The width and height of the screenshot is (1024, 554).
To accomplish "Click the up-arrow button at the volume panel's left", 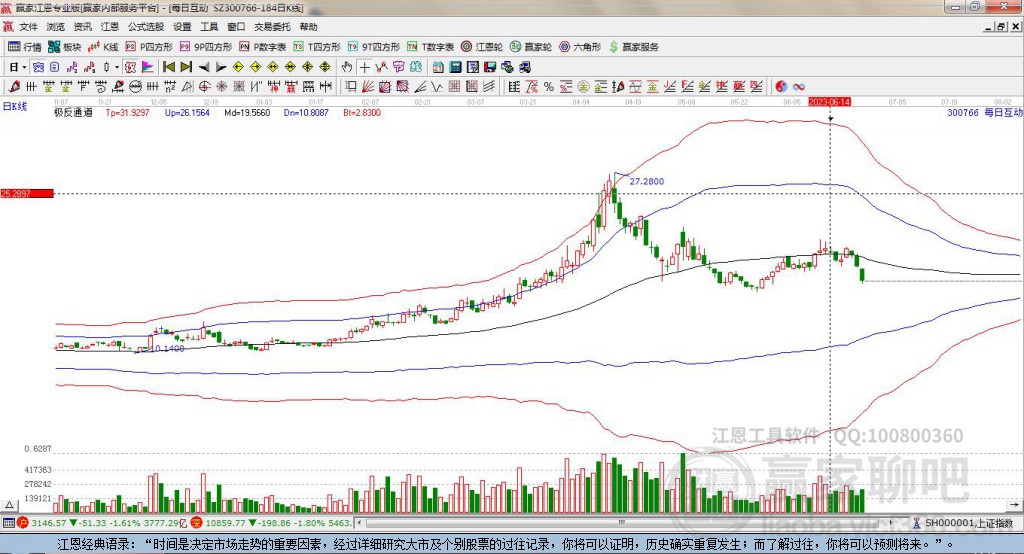I will (x=9, y=505).
